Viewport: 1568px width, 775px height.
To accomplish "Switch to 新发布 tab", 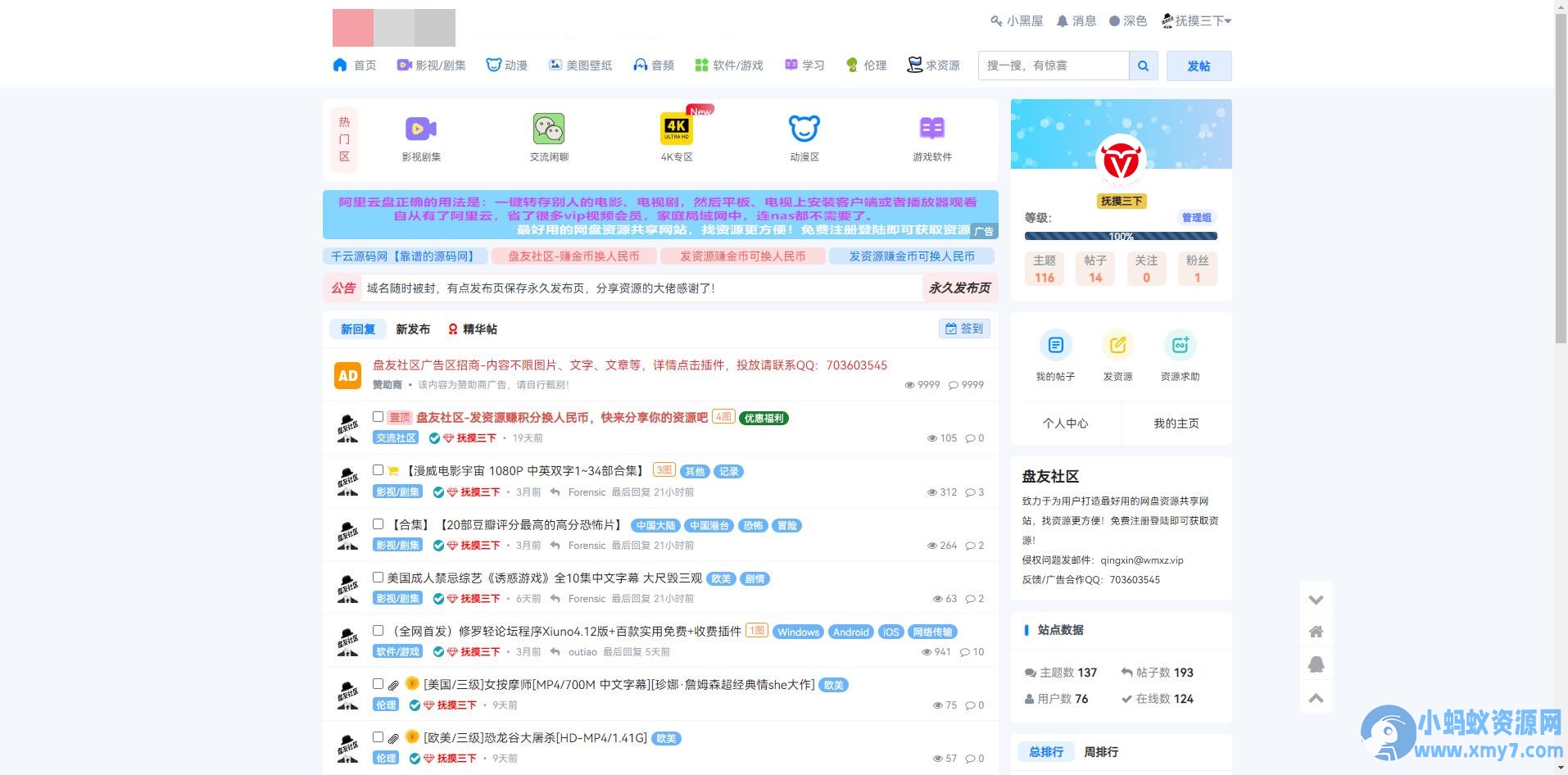I will 413,329.
